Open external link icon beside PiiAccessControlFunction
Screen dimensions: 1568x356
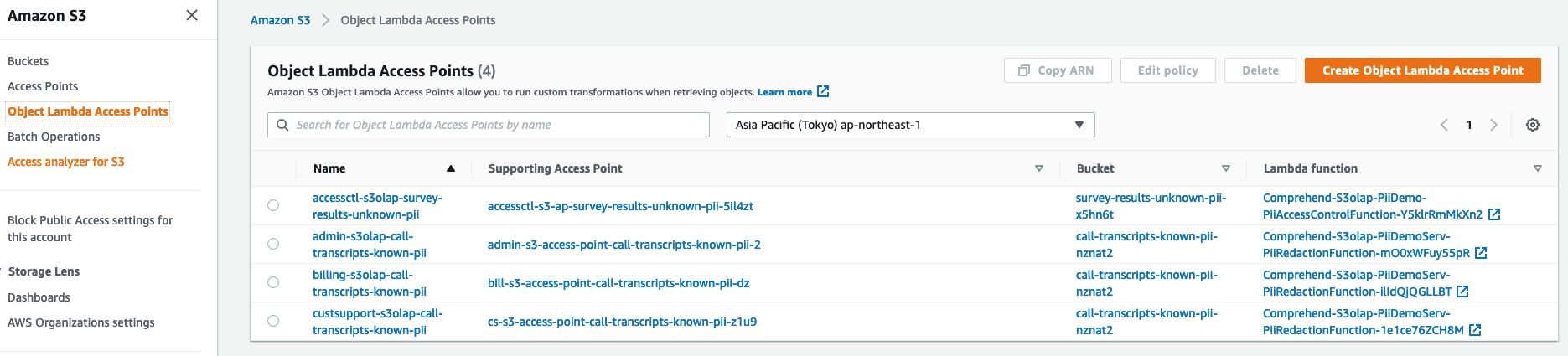(x=1494, y=214)
